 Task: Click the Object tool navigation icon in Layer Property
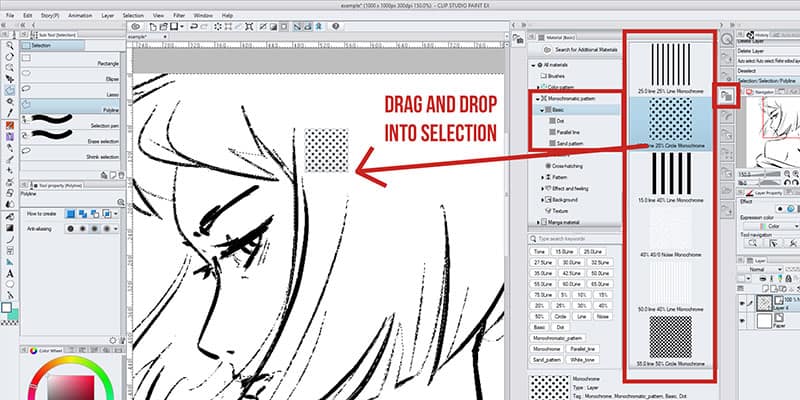pyautogui.click(x=773, y=244)
